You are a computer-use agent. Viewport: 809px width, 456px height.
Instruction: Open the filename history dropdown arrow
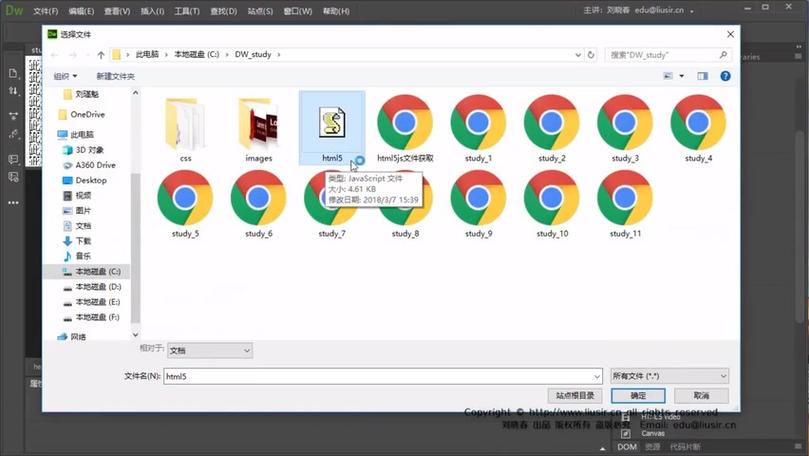pos(597,377)
